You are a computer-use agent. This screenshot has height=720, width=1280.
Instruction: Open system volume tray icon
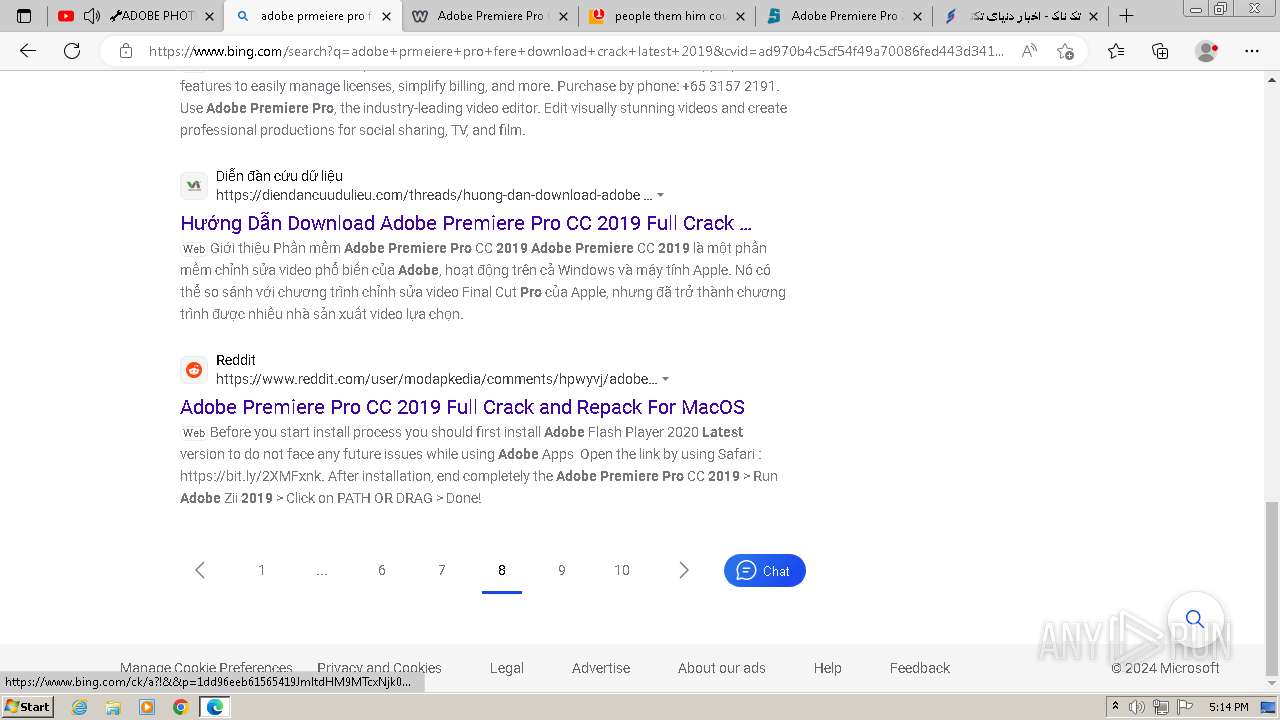coord(1137,707)
